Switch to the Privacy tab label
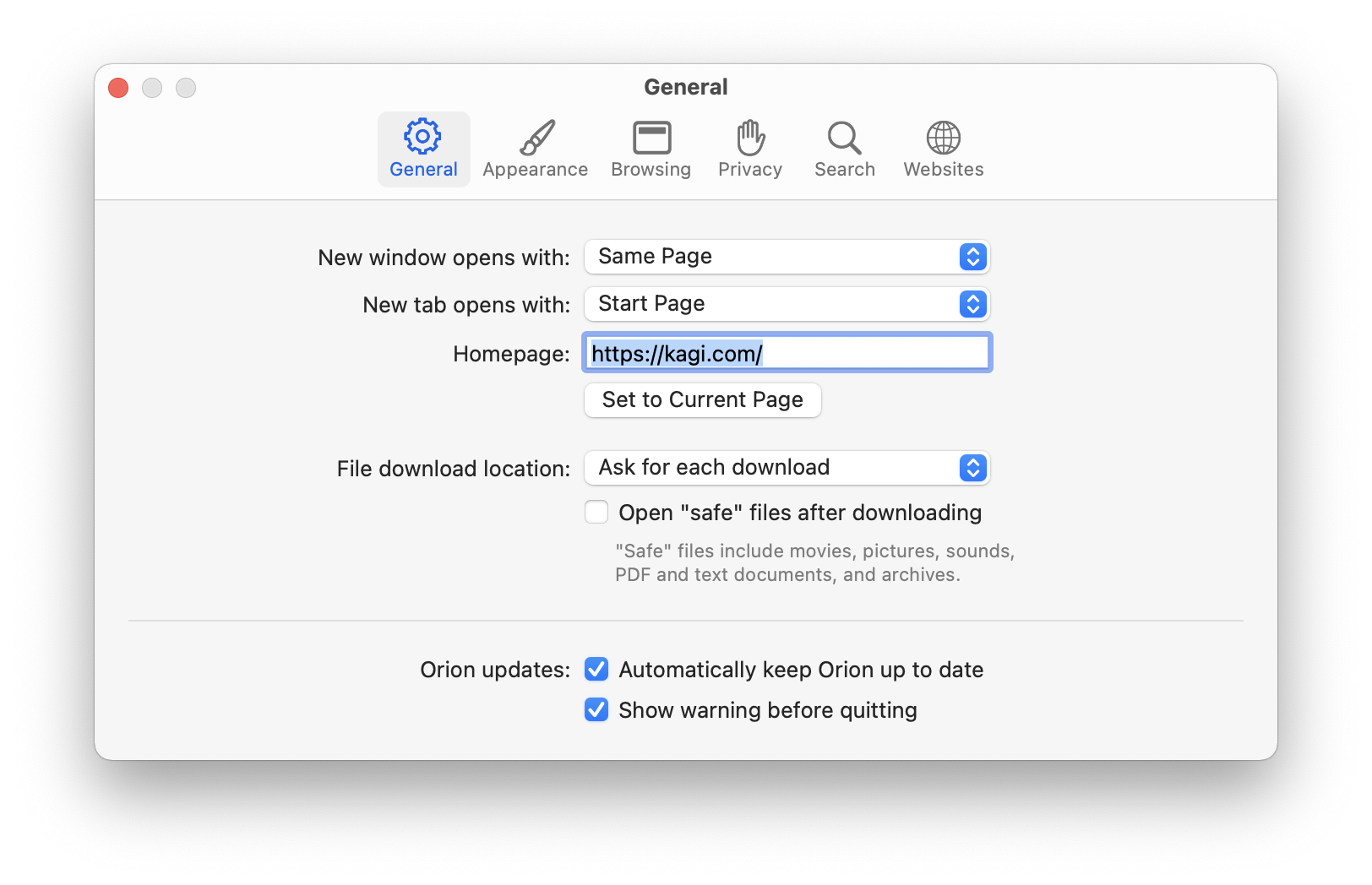This screenshot has height=885, width=1372. pyautogui.click(x=750, y=170)
